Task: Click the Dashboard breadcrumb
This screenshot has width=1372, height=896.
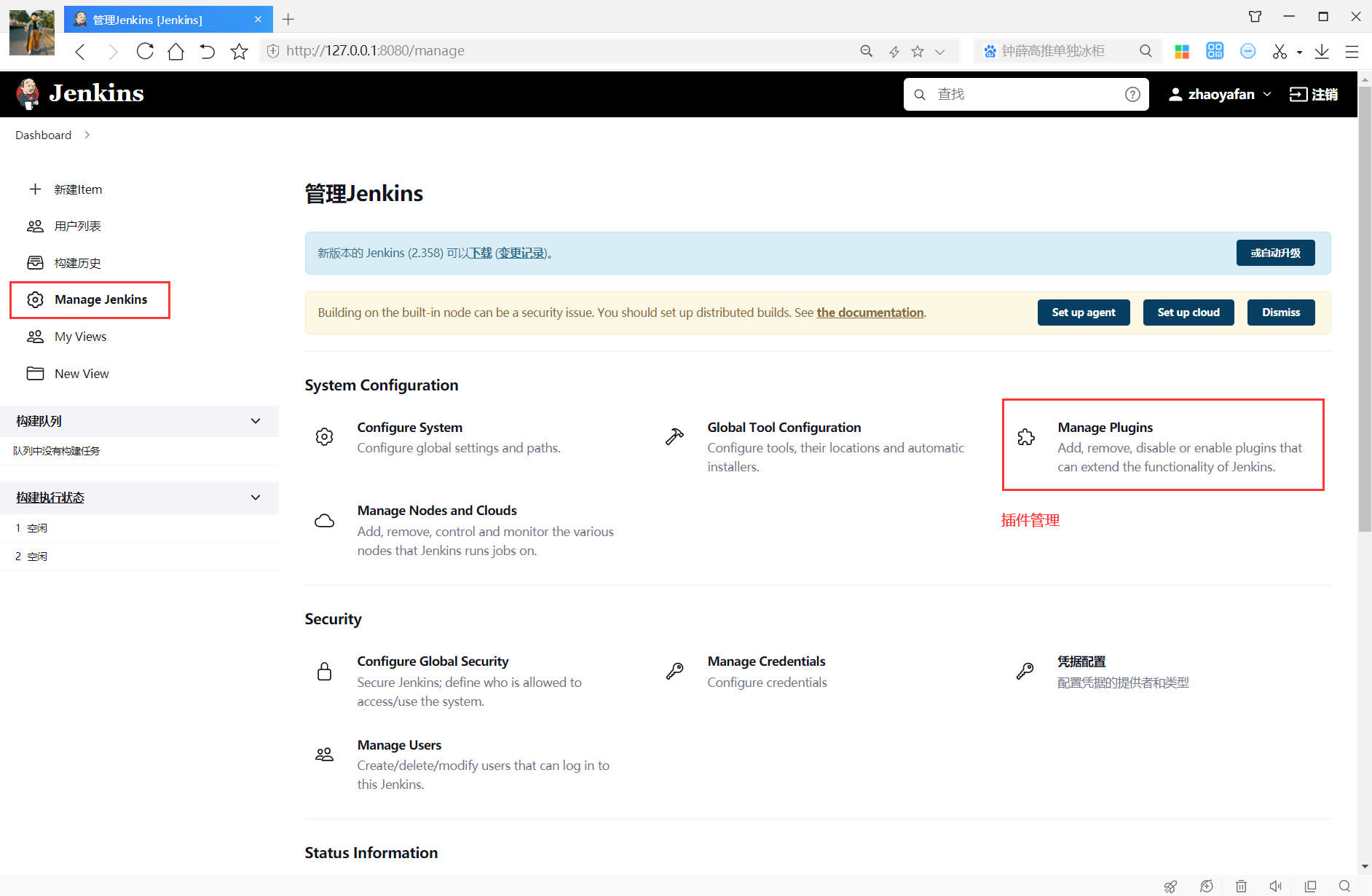Action: (44, 135)
